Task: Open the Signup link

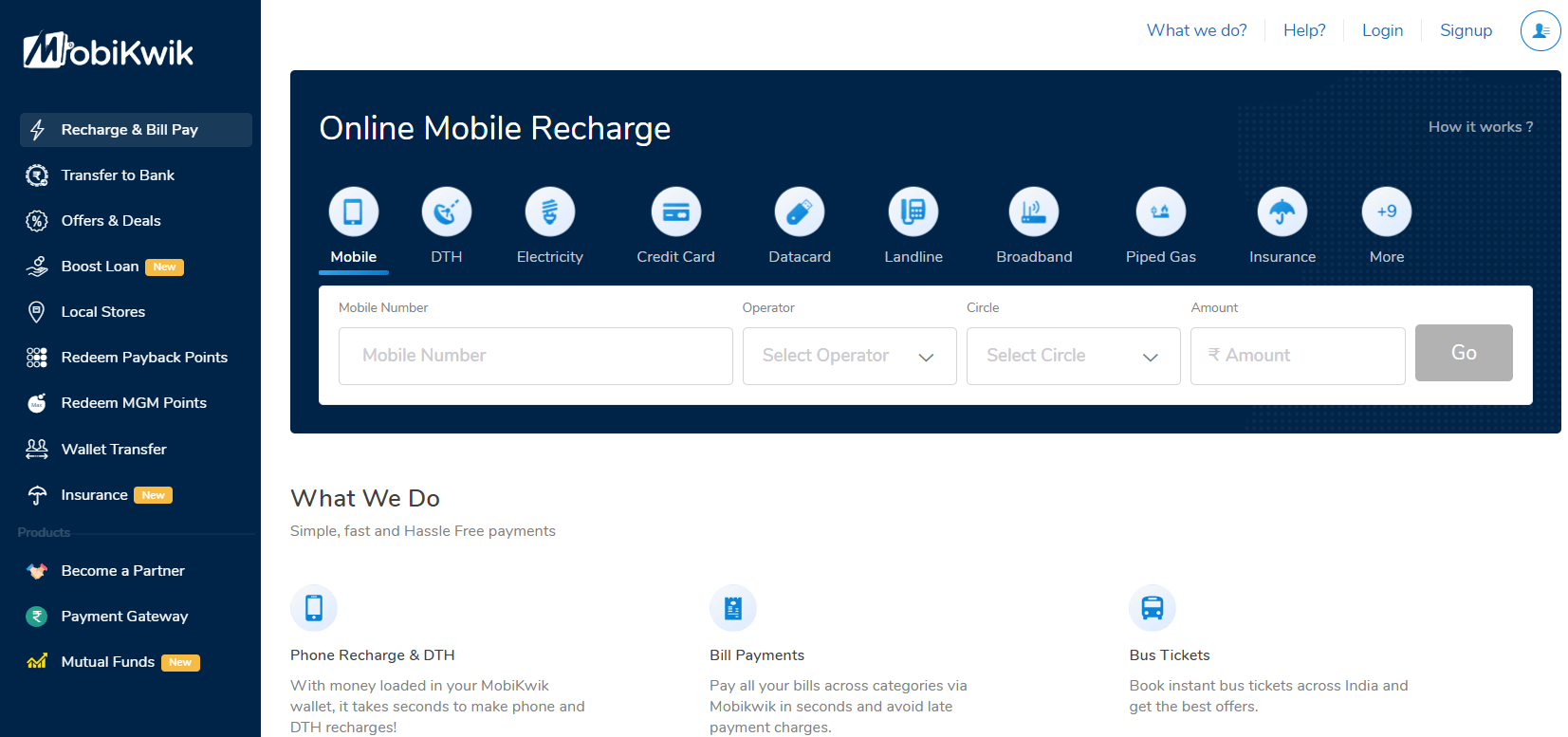Action: pos(1466,30)
